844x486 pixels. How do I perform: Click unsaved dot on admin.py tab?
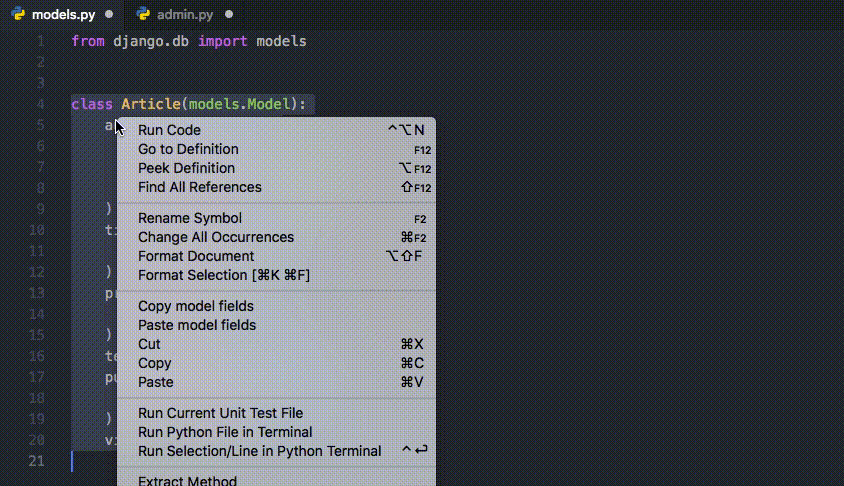point(229,14)
